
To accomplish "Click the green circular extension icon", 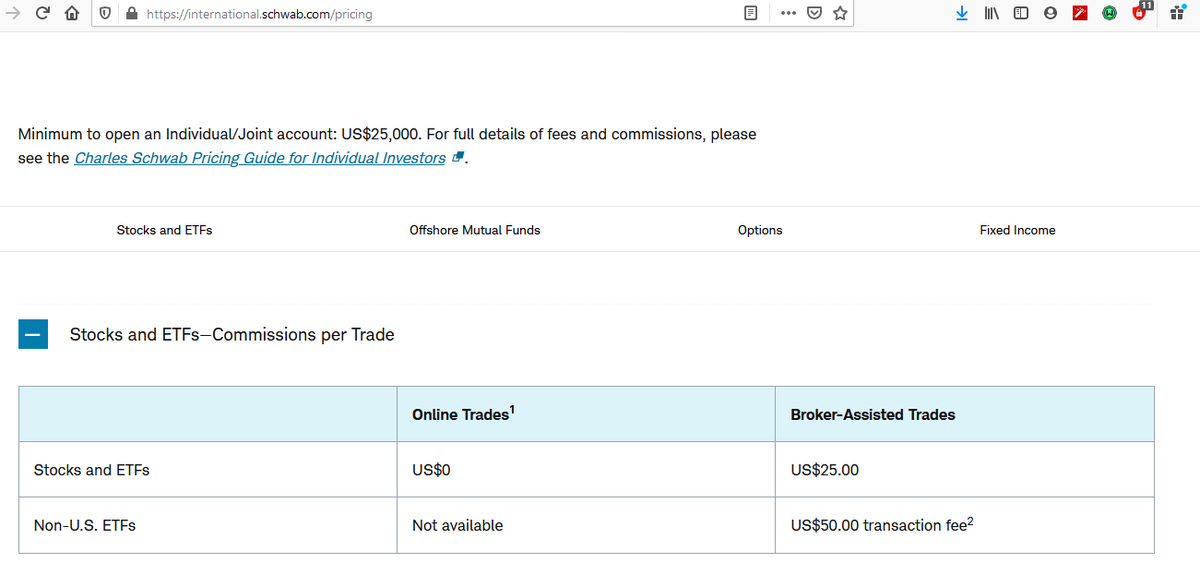I will click(1110, 14).
